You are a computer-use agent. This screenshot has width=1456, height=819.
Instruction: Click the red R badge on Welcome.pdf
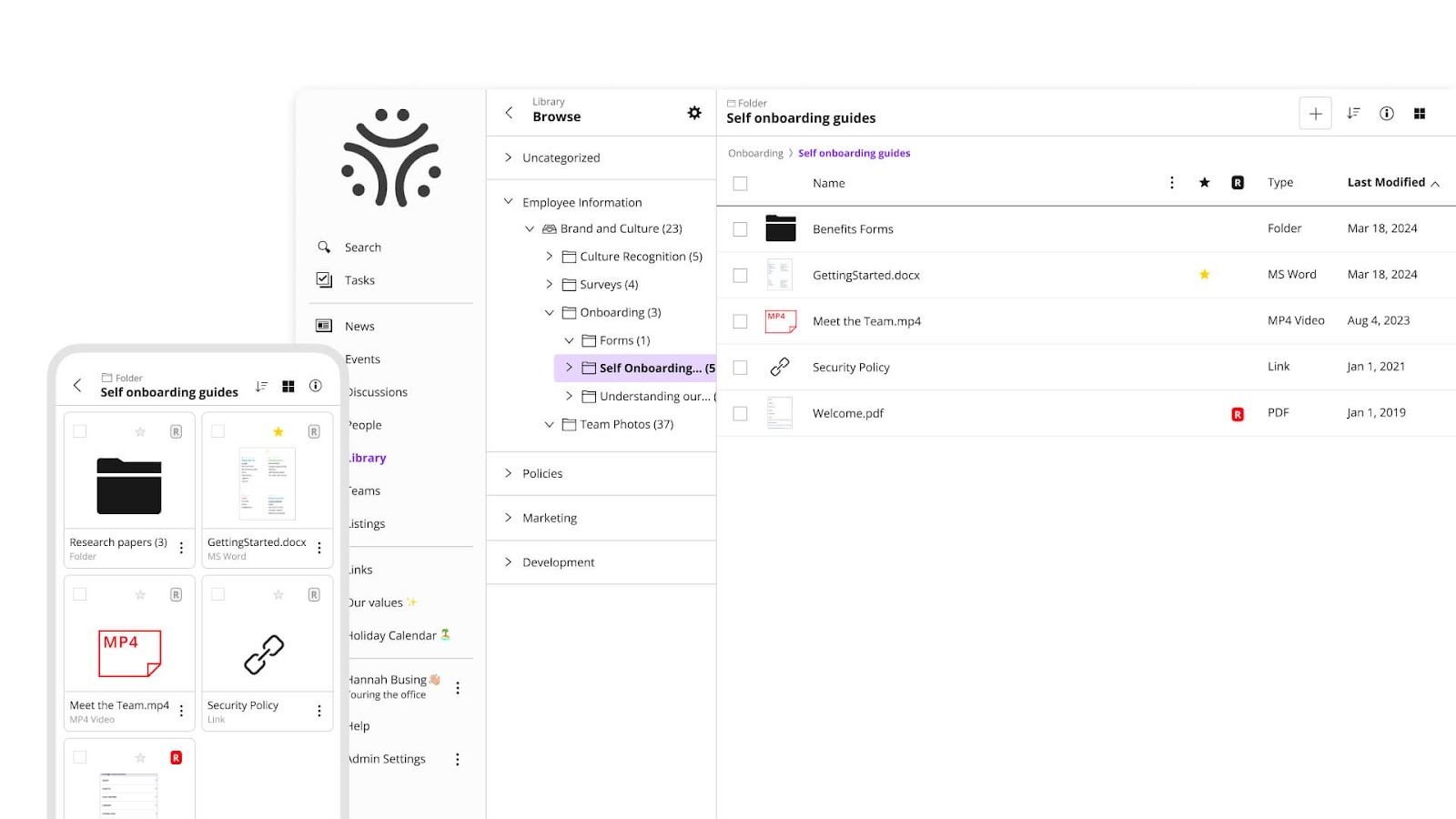coord(1237,414)
